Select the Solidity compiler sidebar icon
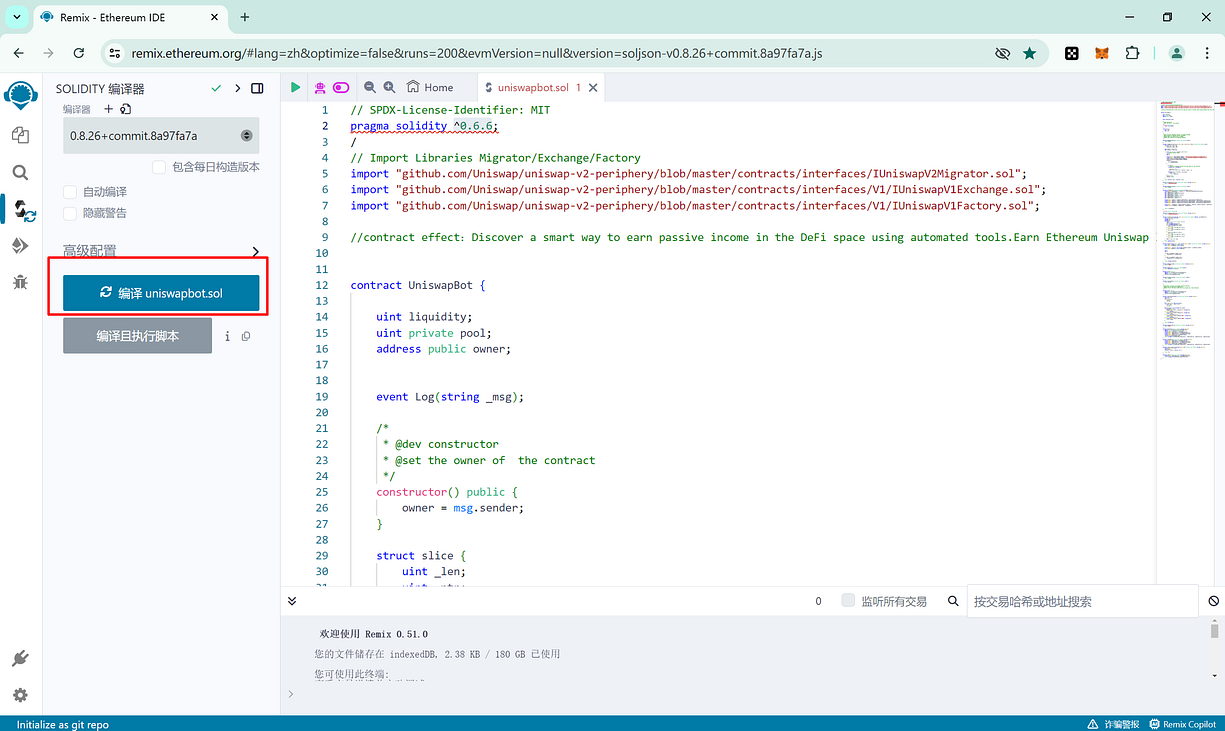Screen dimensions: 1225x731 point(23,210)
